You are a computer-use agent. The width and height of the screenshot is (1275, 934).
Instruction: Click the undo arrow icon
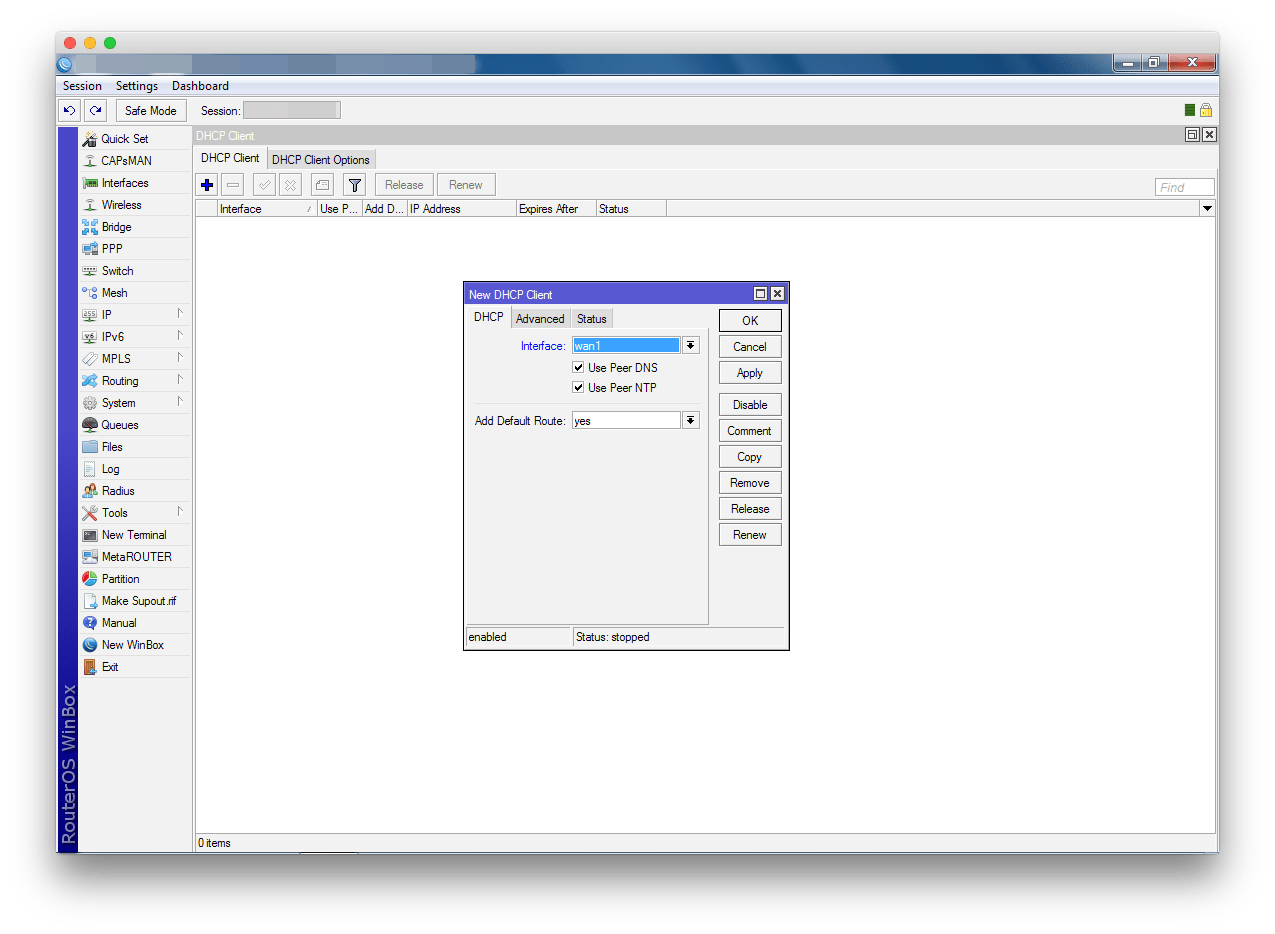coord(69,111)
